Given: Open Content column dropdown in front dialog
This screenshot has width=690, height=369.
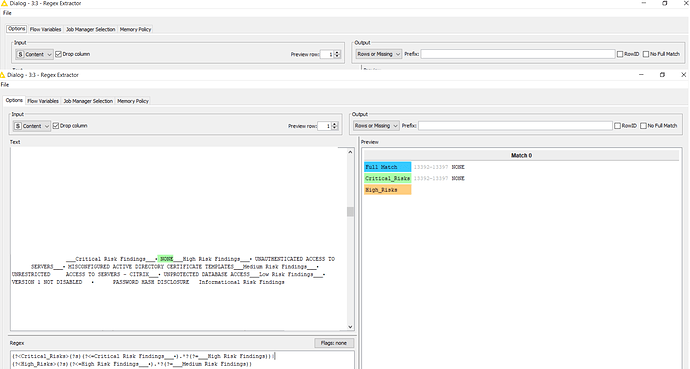Looking at the screenshot, I should pos(32,126).
